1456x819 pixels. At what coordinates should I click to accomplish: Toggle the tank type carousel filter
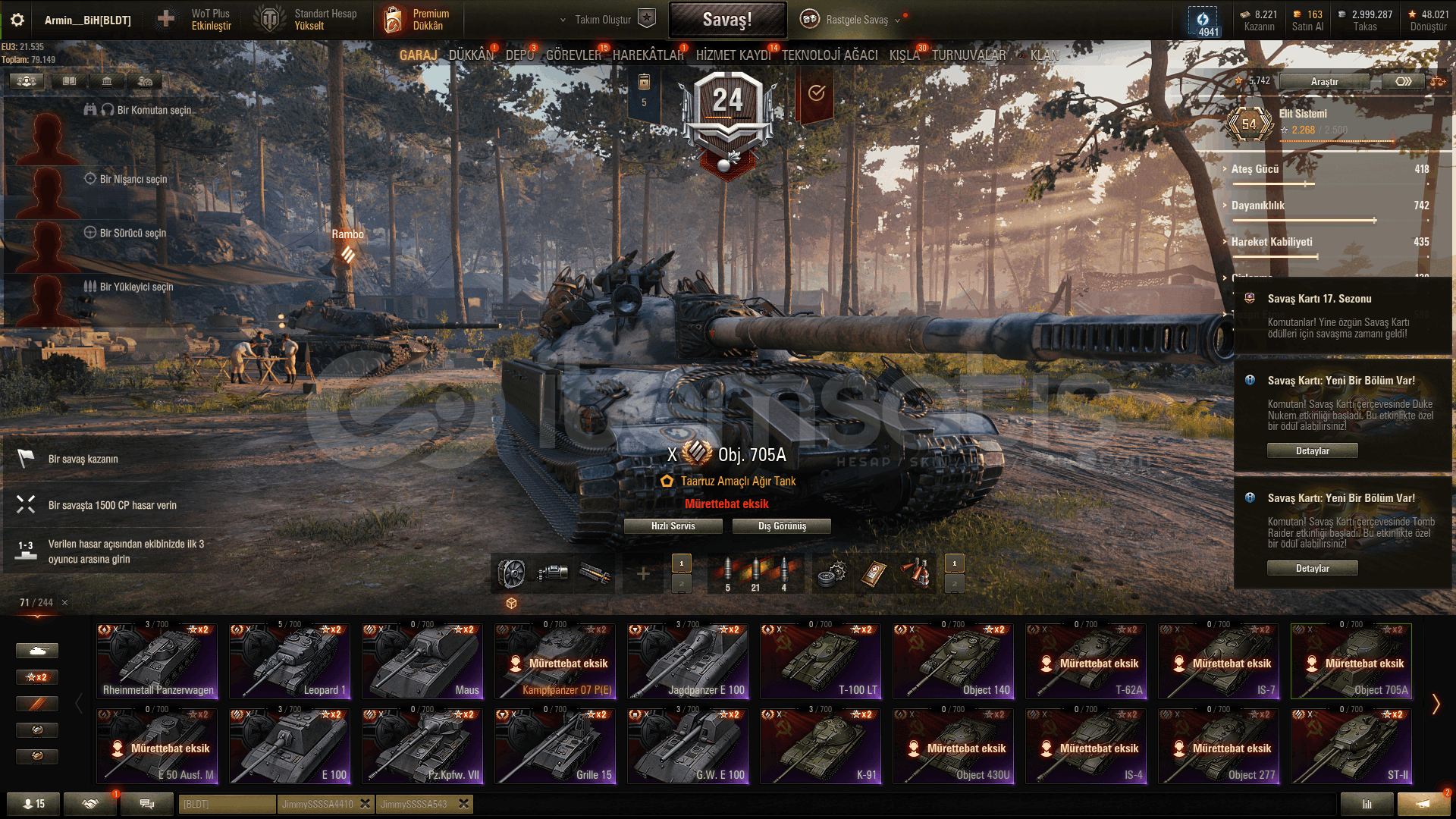[x=36, y=651]
